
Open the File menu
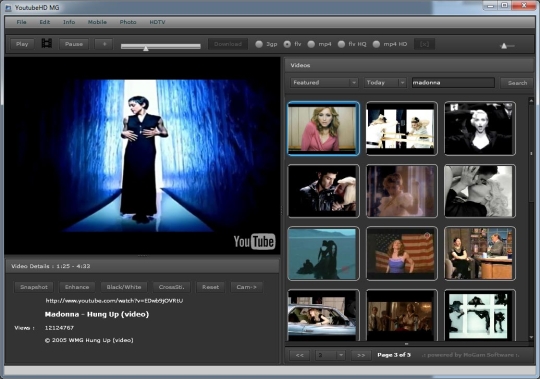click(21, 22)
